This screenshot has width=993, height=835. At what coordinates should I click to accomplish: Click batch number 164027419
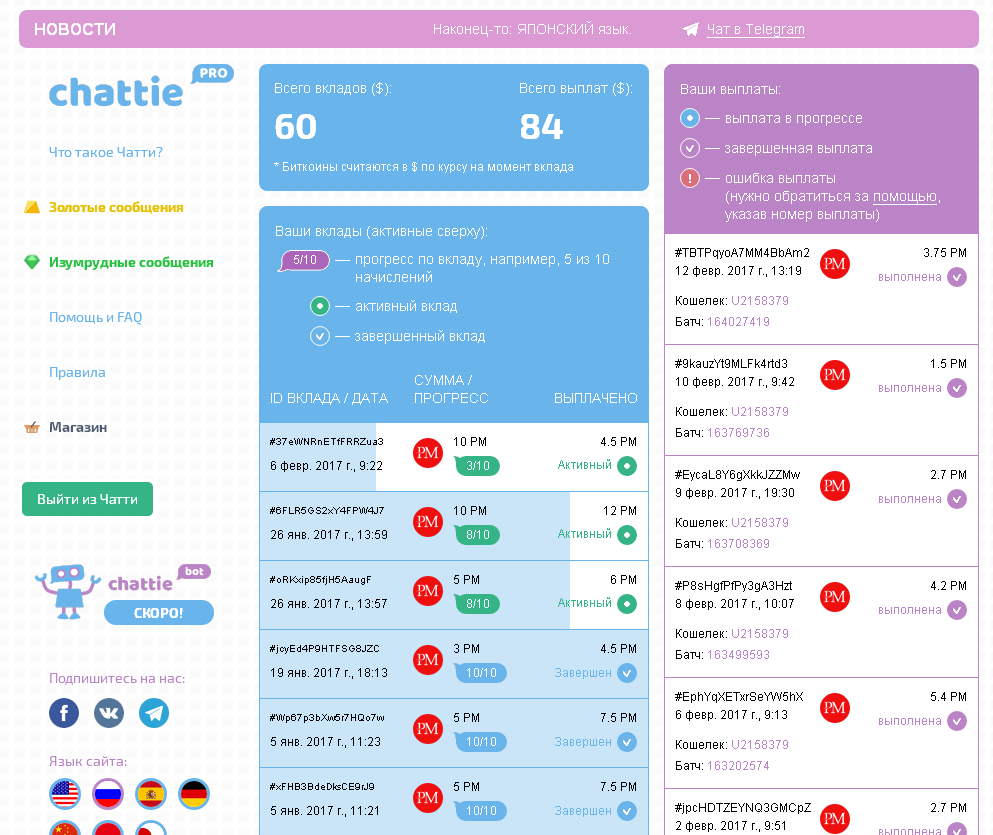click(738, 322)
